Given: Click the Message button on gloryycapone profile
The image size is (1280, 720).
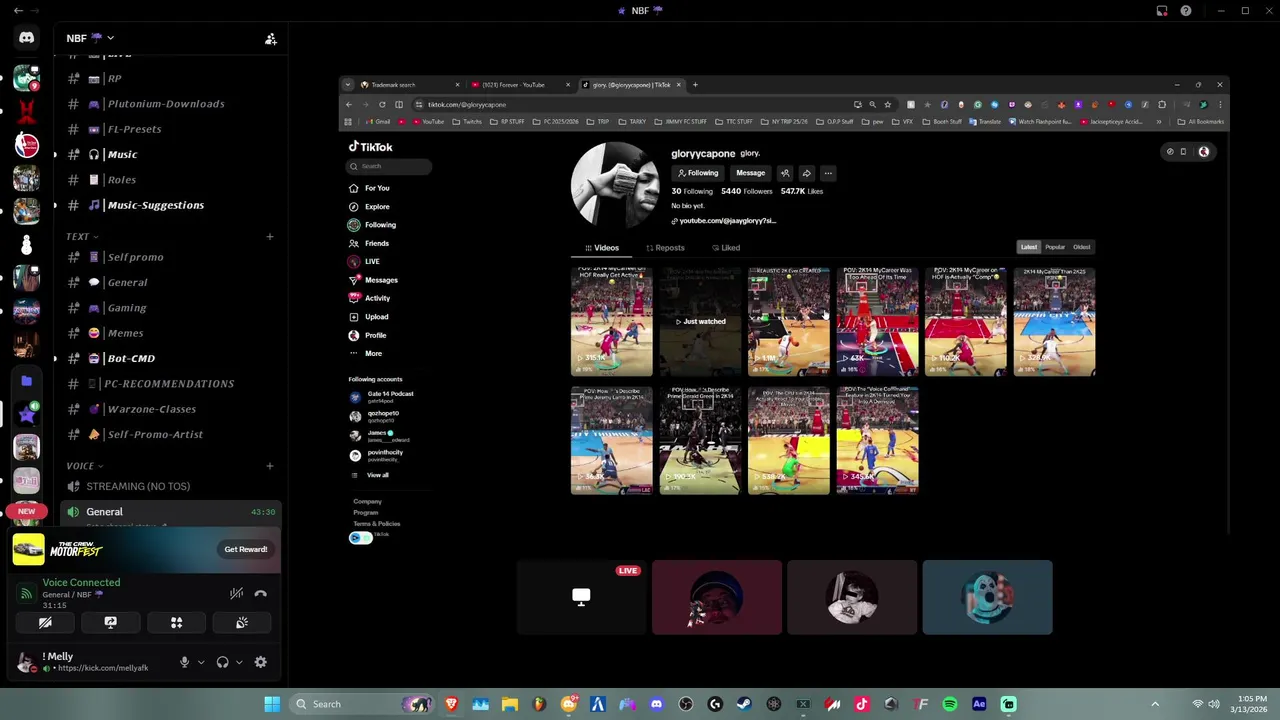Looking at the screenshot, I should point(750,173).
